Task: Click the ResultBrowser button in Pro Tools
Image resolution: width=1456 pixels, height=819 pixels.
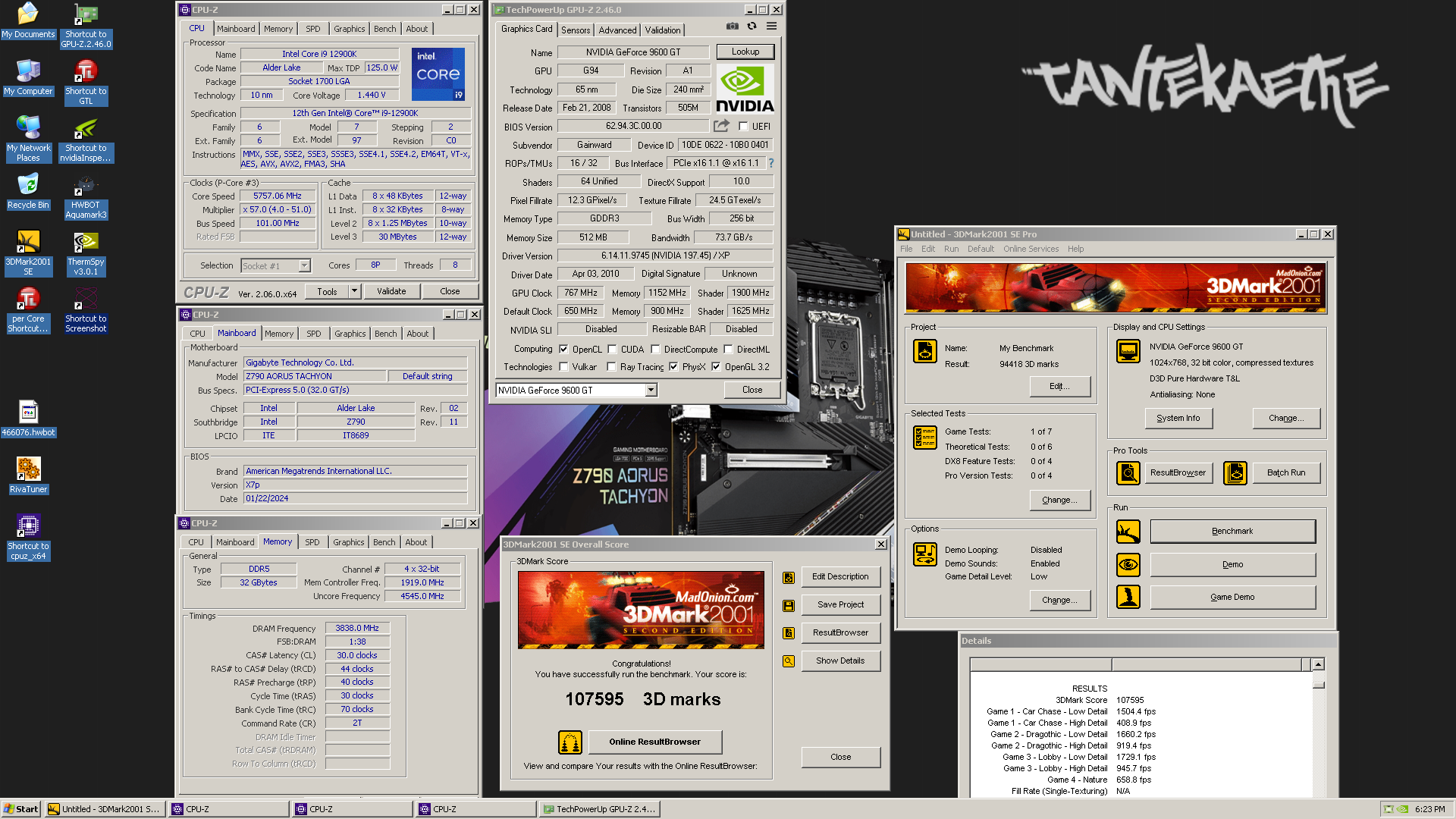Action: [1178, 472]
